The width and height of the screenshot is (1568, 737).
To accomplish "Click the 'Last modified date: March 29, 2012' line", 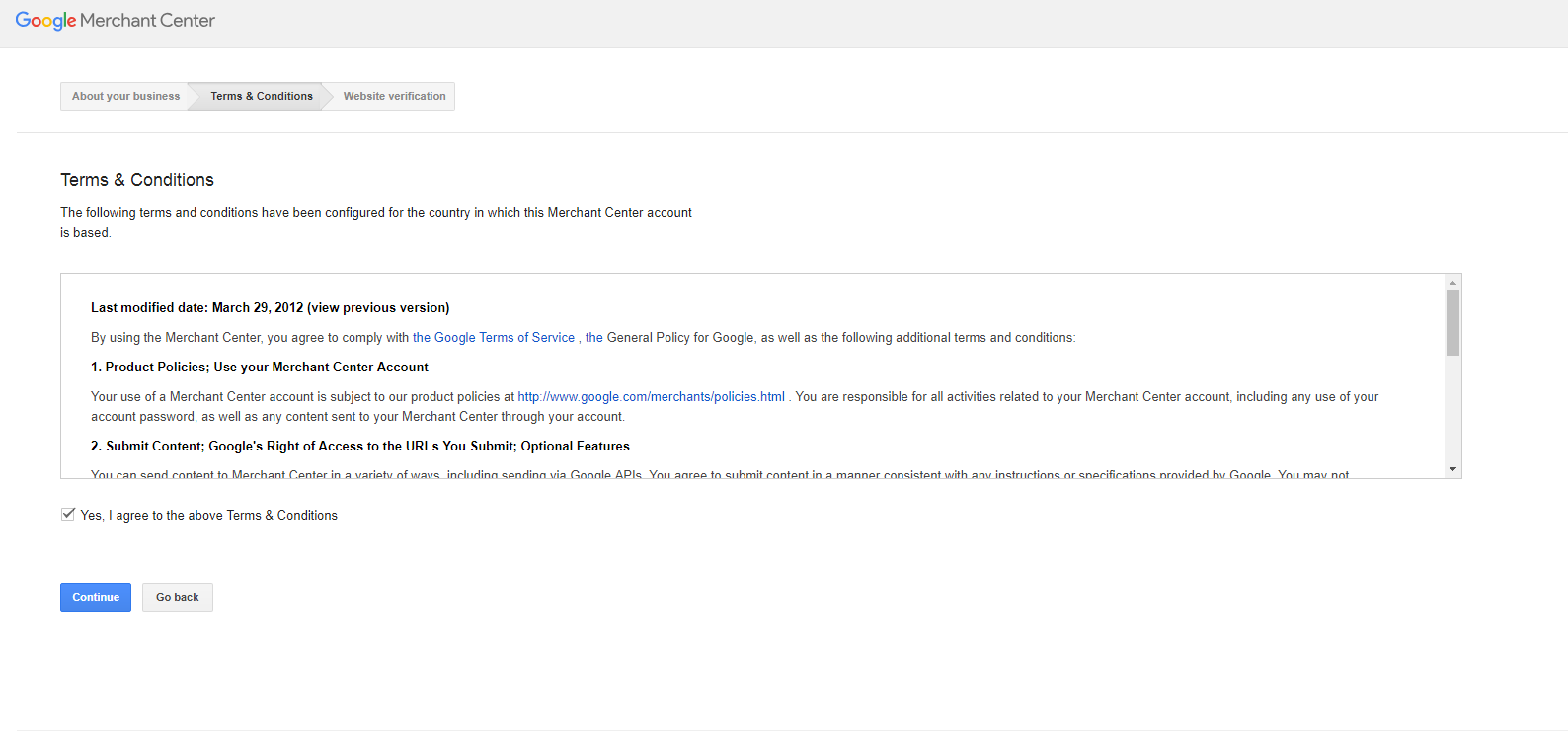I will 270,307.
